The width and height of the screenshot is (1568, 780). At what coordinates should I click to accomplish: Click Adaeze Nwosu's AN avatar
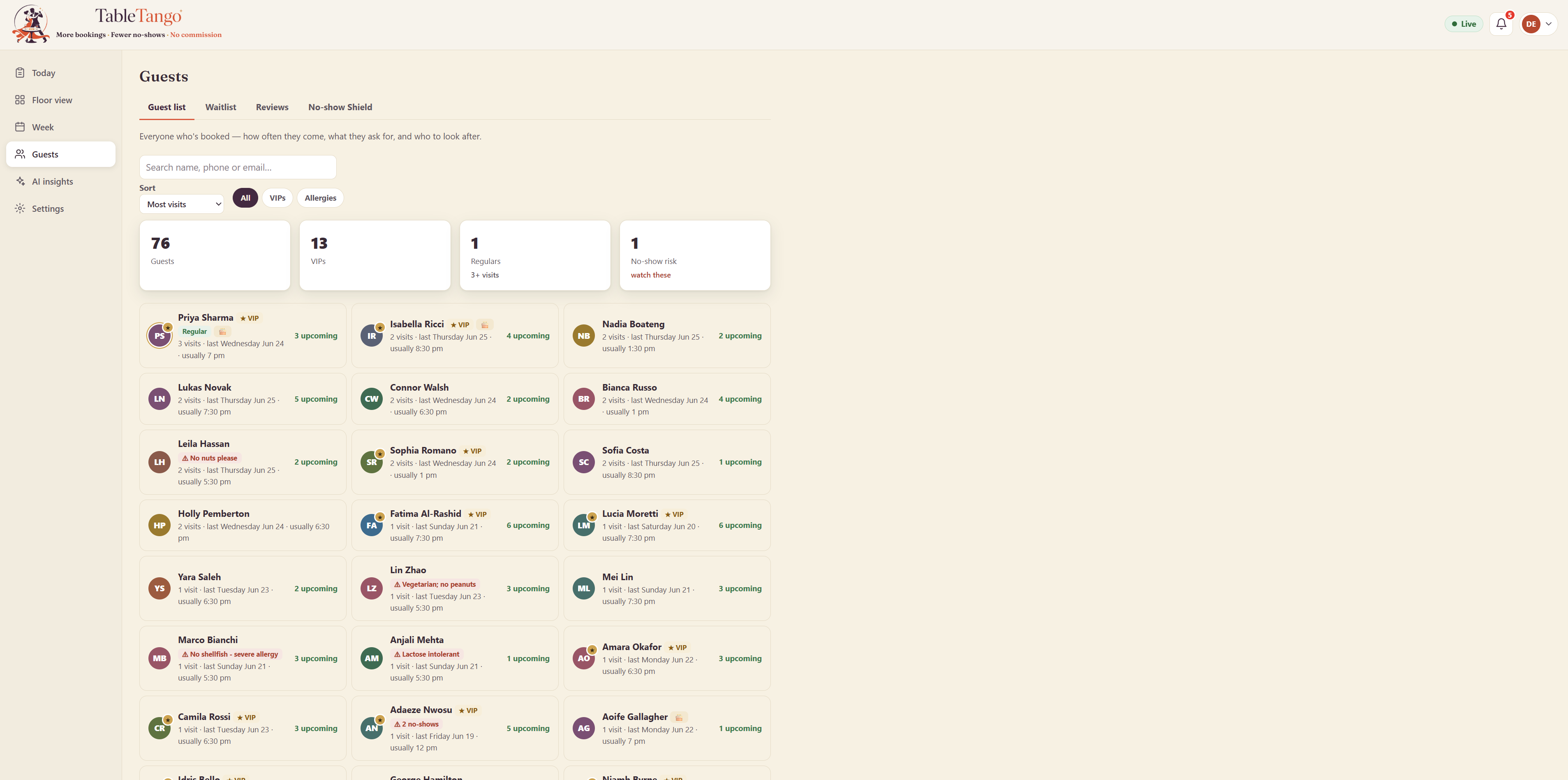click(x=371, y=728)
